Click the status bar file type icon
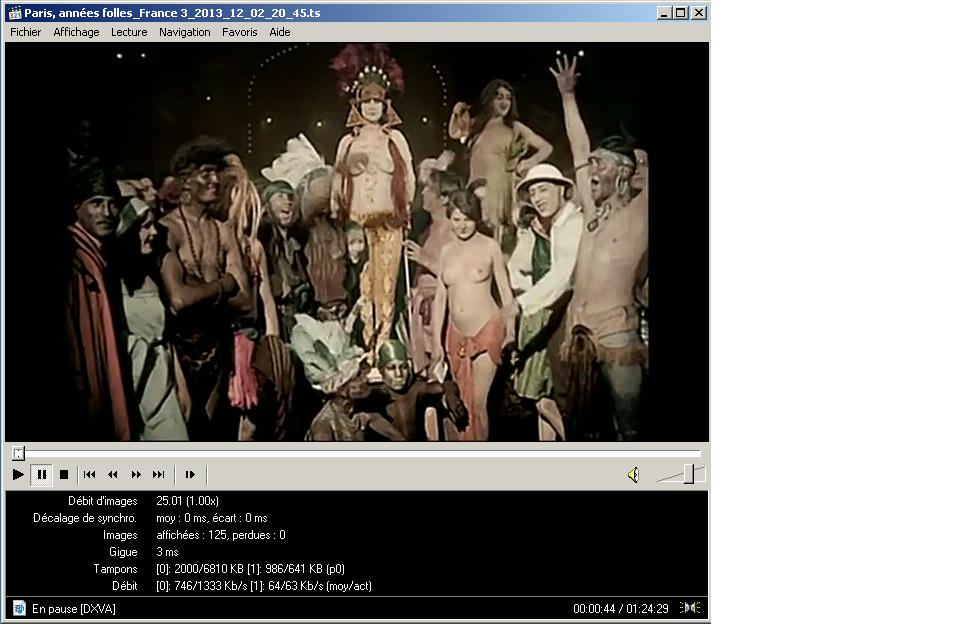This screenshot has width=960, height=624. tap(19, 608)
